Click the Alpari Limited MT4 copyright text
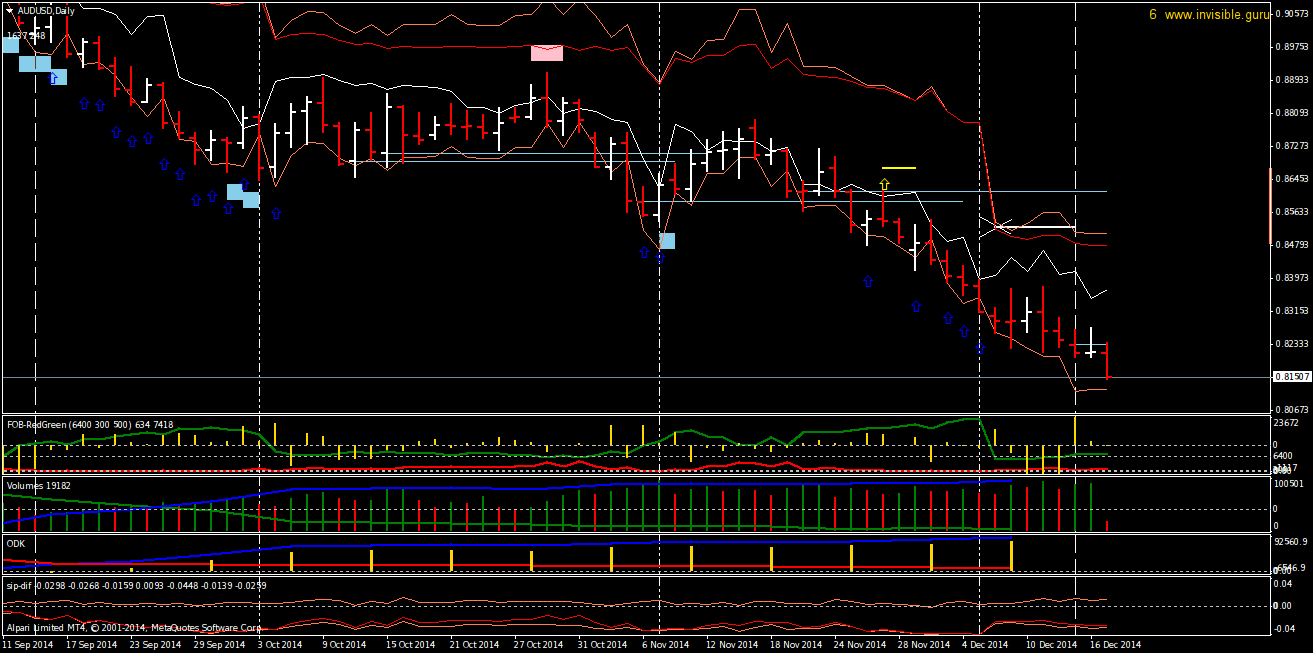The height and width of the screenshot is (653, 1313). [134, 628]
